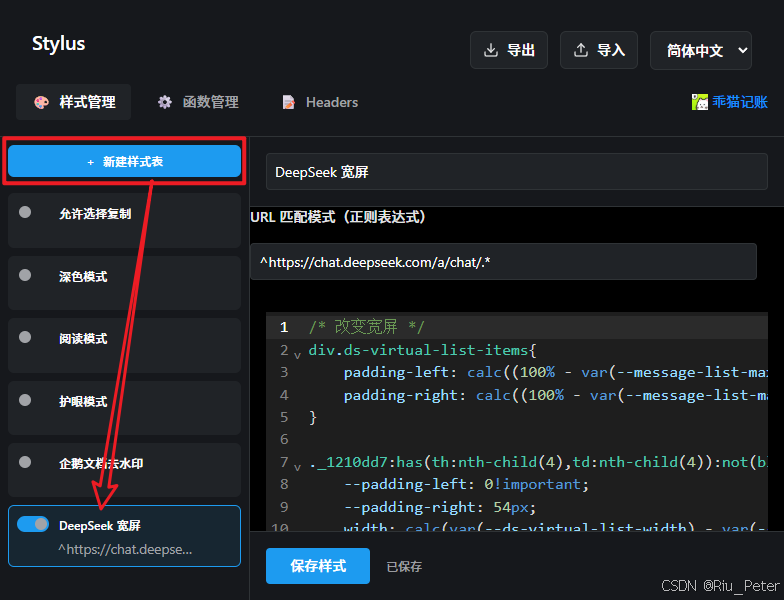This screenshot has width=784, height=600.
Task: Click line number 6 in the gutter
Action: (284, 439)
